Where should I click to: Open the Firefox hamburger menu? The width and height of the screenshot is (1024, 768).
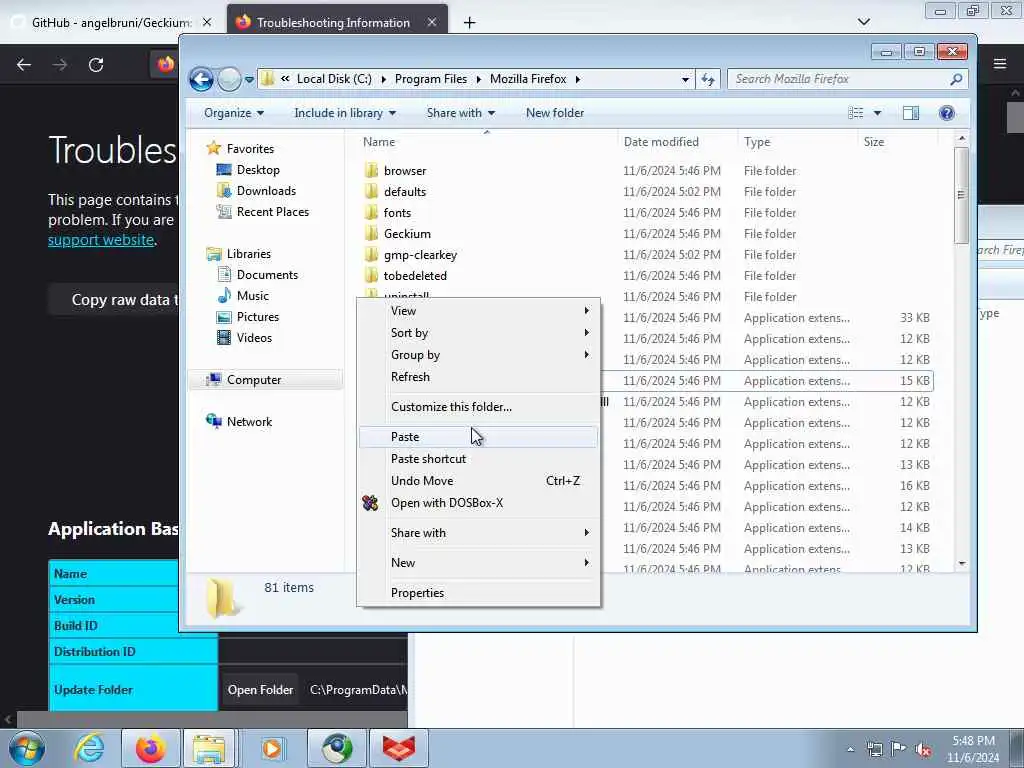[x=1000, y=64]
